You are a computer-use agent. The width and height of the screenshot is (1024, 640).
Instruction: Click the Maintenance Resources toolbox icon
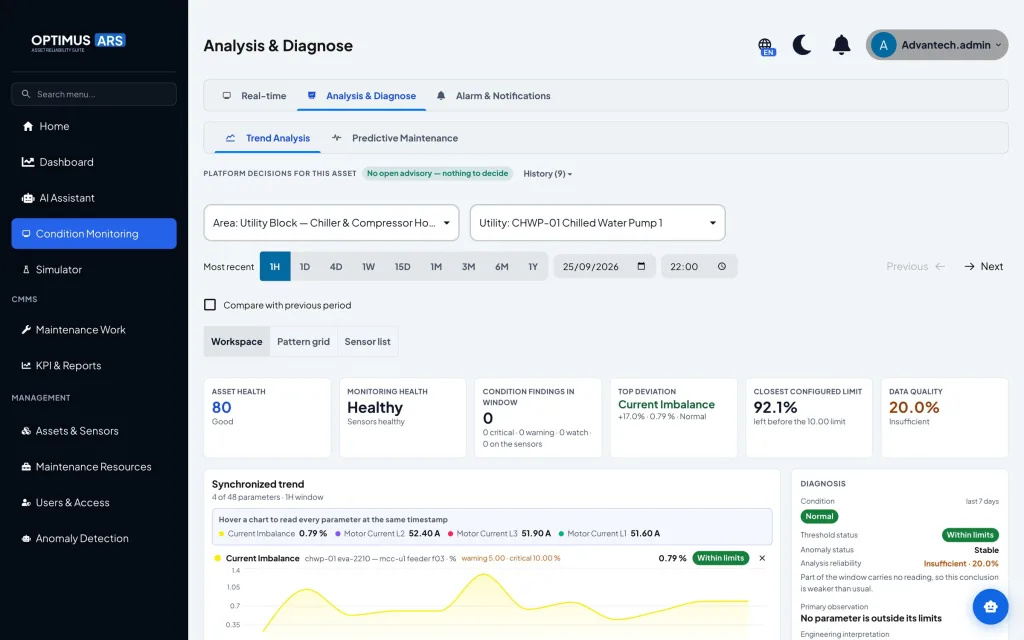(26, 467)
